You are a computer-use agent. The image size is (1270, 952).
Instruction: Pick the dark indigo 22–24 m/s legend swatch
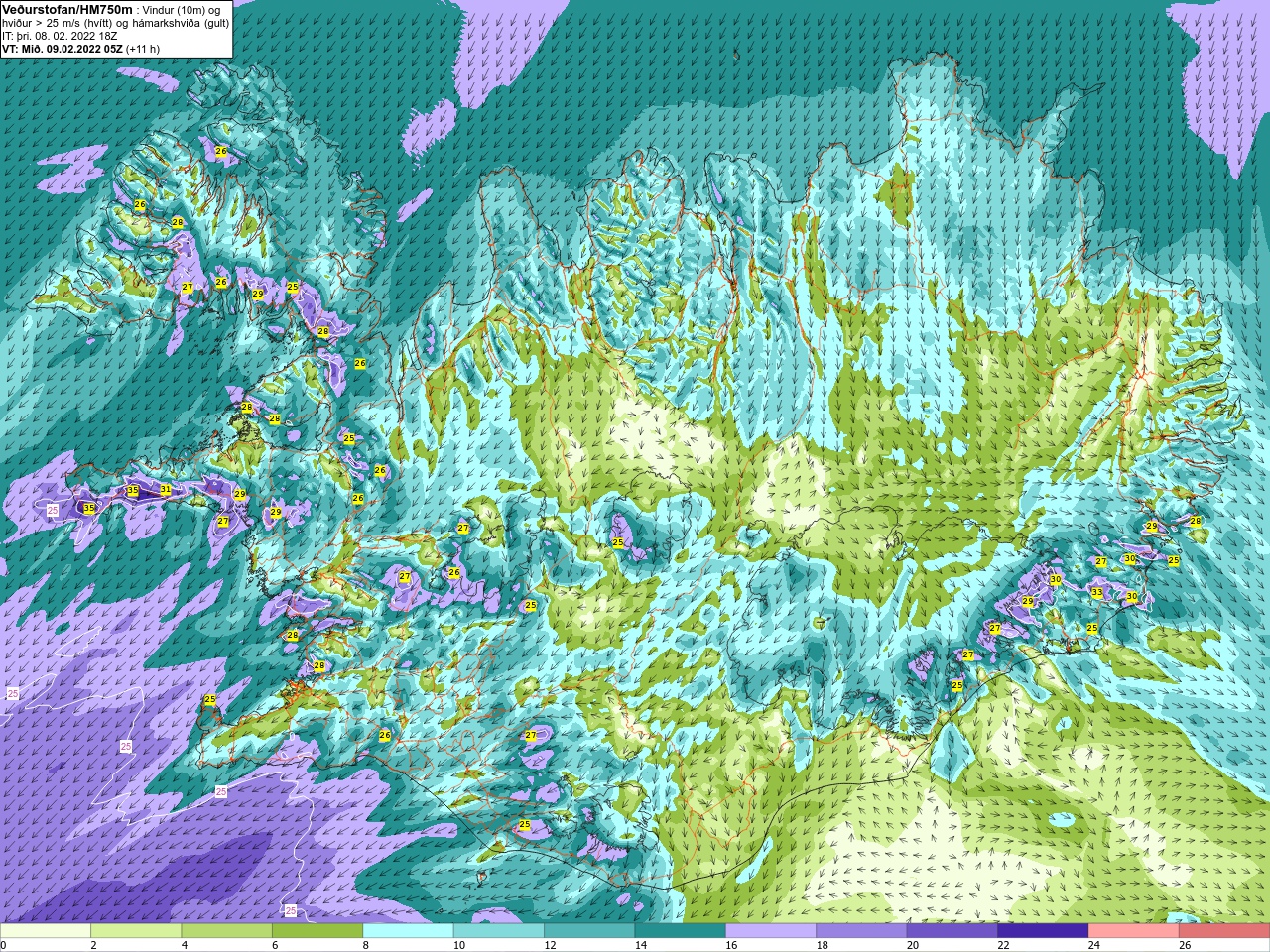point(1043,931)
